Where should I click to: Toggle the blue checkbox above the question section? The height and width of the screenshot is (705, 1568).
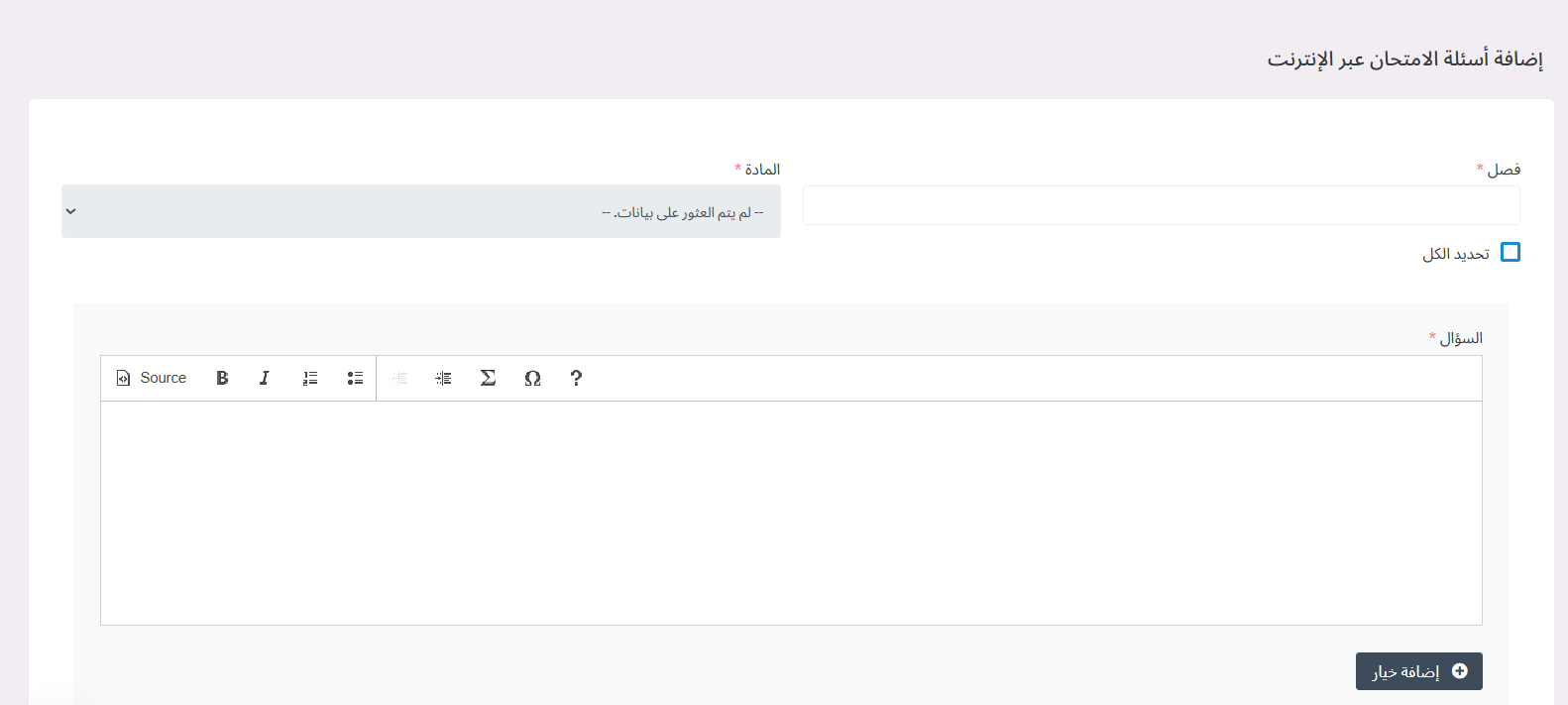tap(1511, 253)
